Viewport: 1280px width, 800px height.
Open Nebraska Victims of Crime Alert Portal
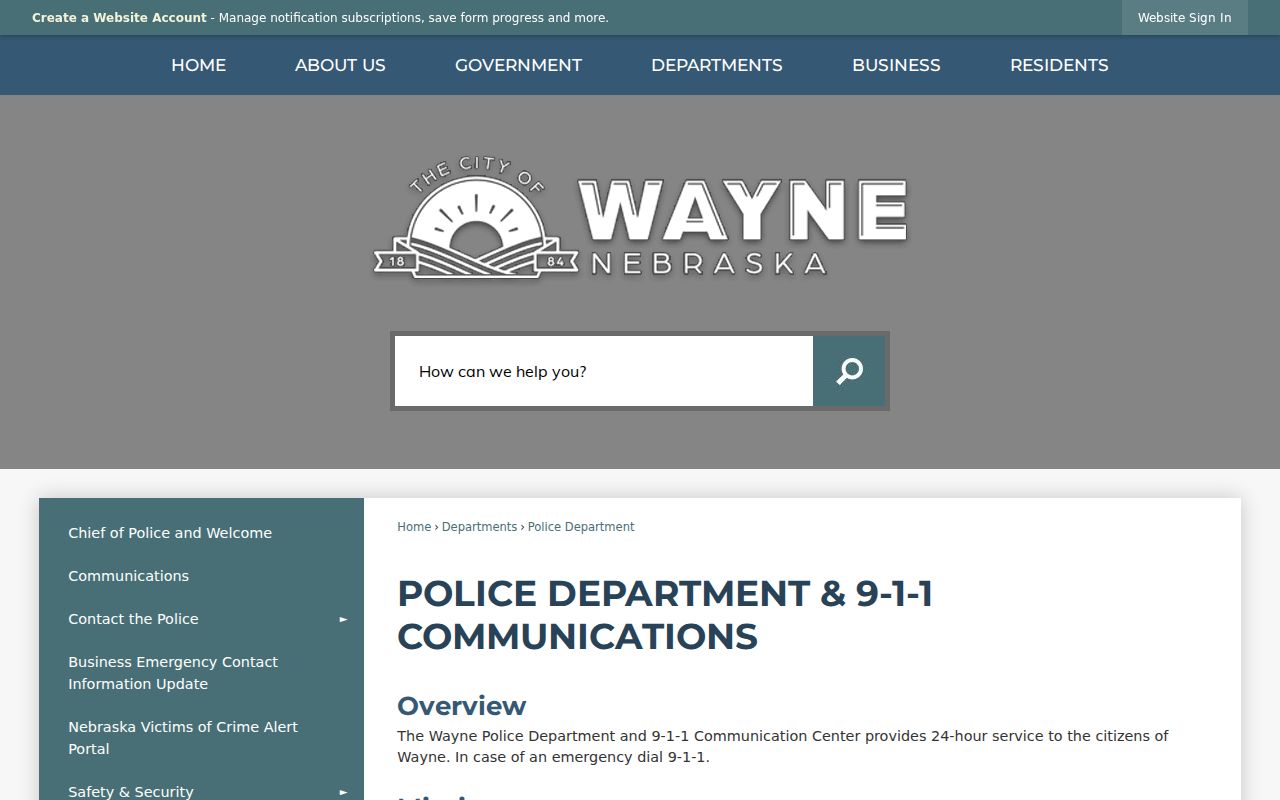coord(183,738)
